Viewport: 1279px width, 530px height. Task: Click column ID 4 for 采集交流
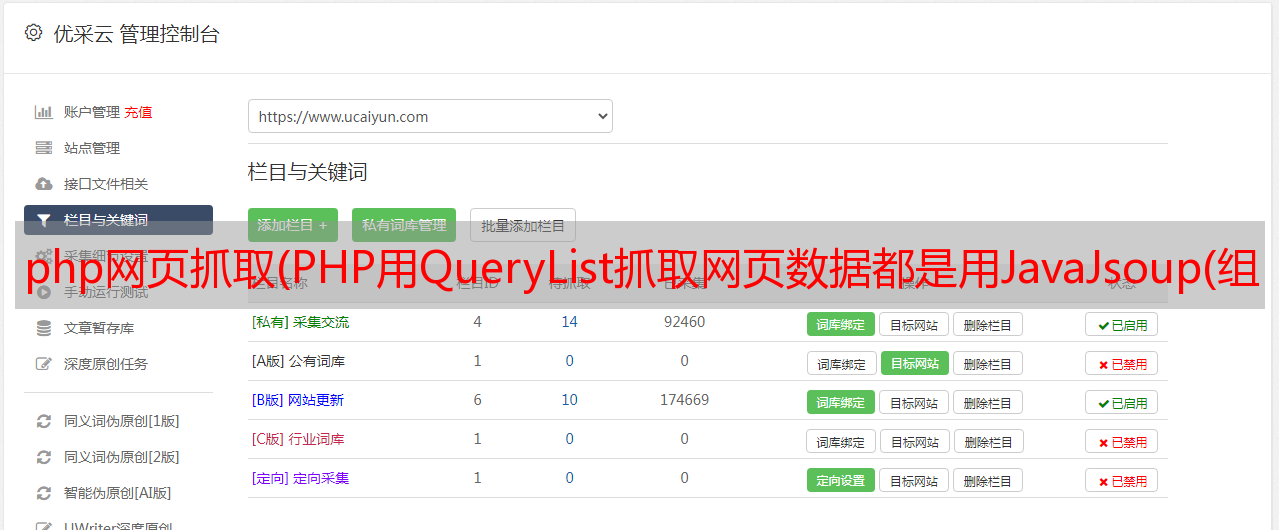click(477, 322)
